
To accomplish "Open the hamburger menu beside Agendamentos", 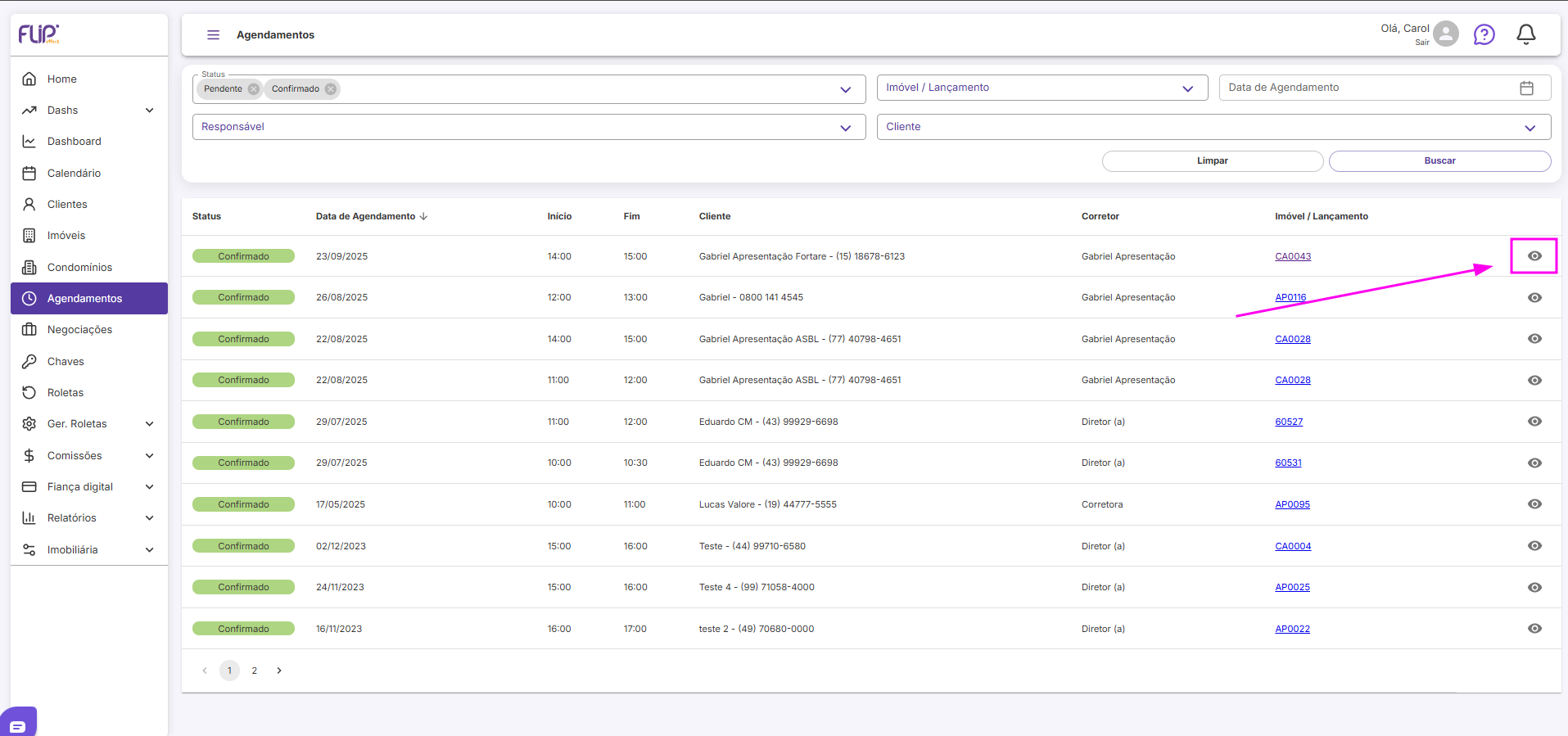I will coord(213,34).
